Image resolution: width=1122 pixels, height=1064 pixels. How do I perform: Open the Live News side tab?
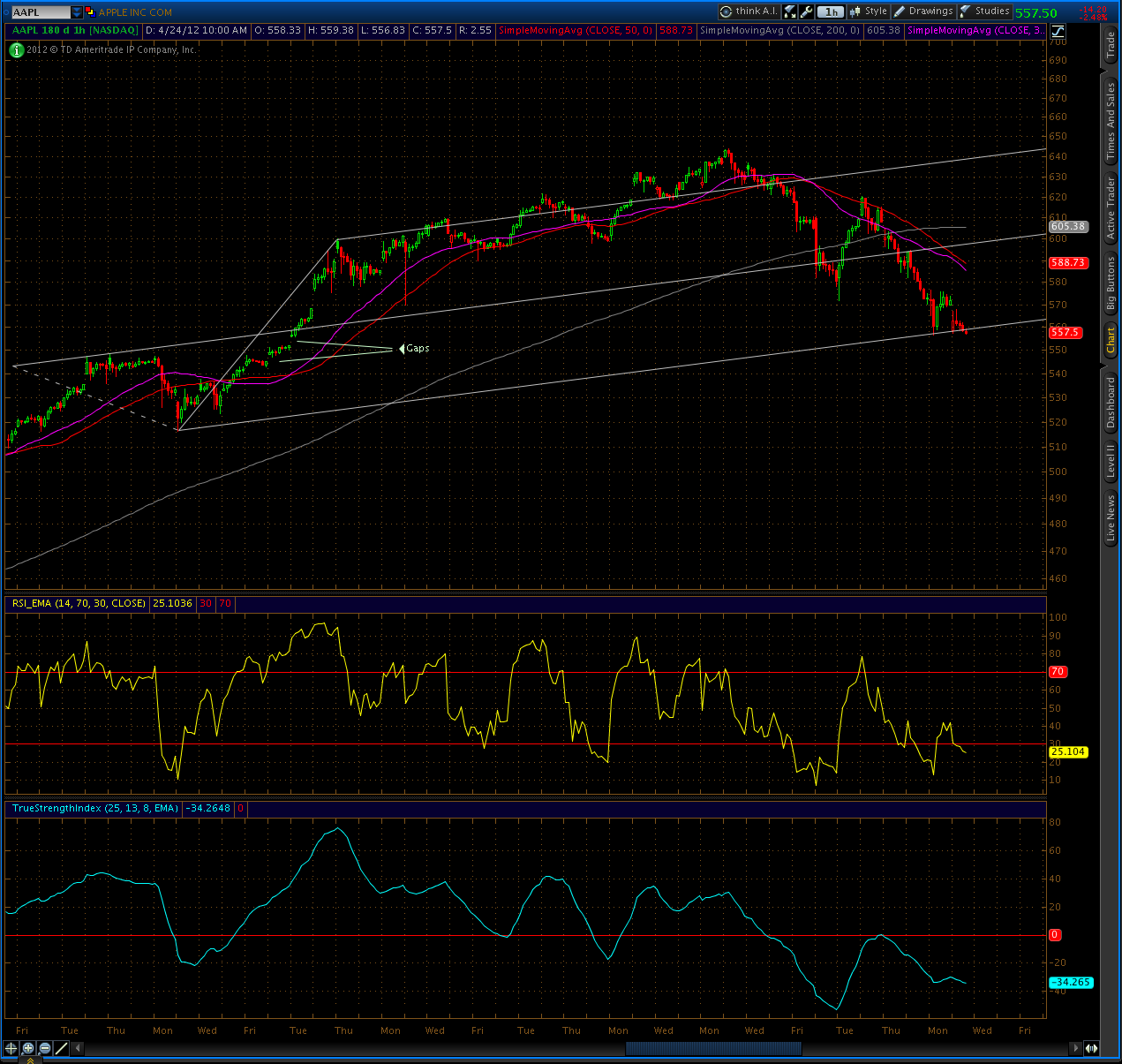point(1111,518)
